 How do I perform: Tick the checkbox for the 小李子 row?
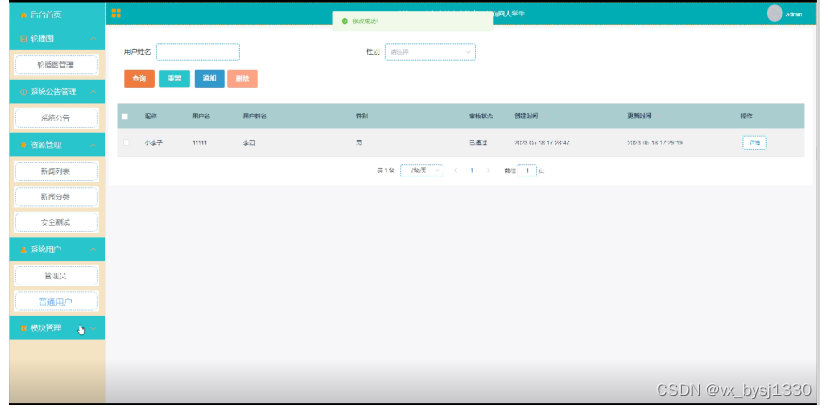click(x=126, y=142)
